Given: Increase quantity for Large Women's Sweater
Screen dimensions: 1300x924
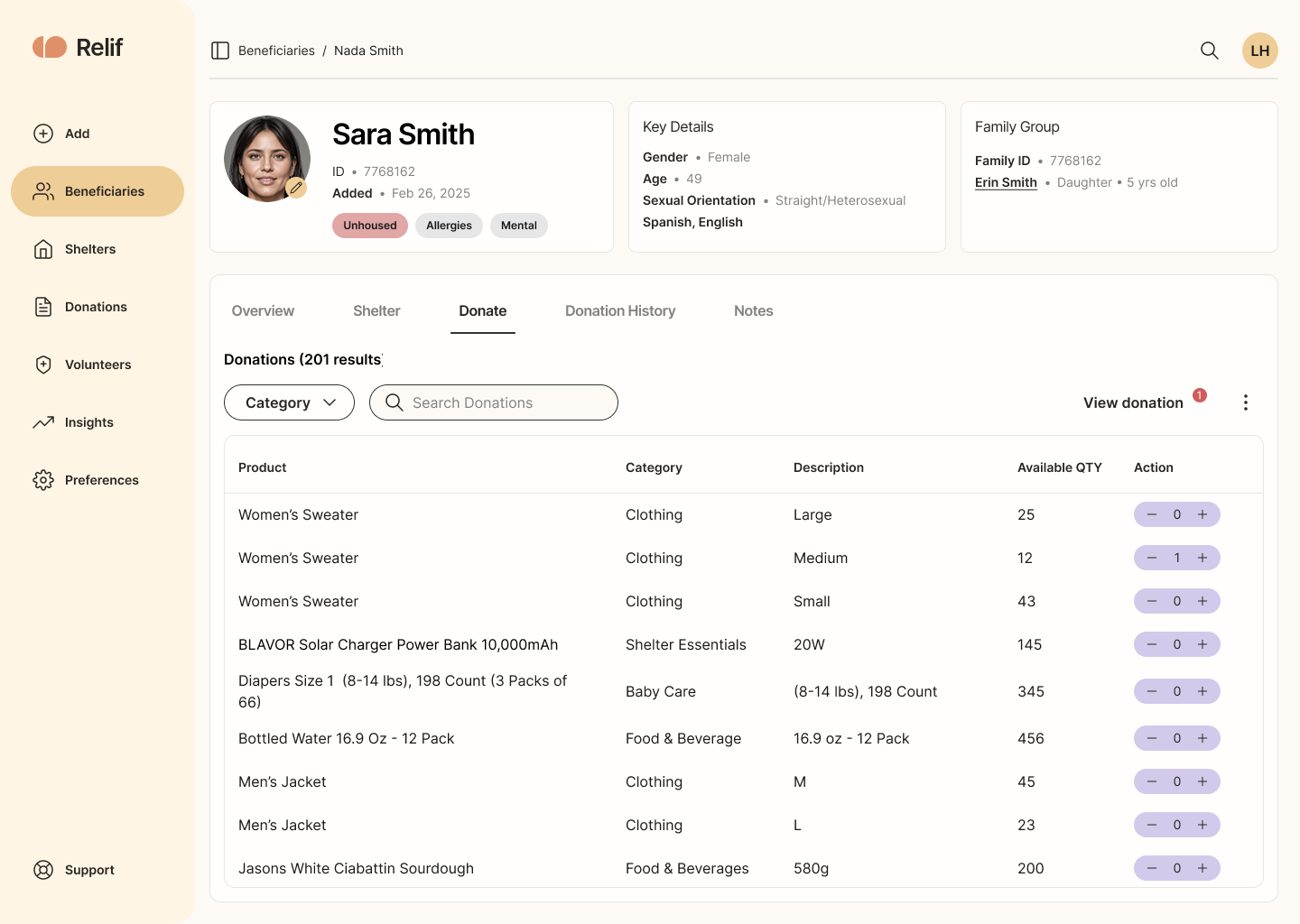Looking at the screenshot, I should click(x=1202, y=514).
